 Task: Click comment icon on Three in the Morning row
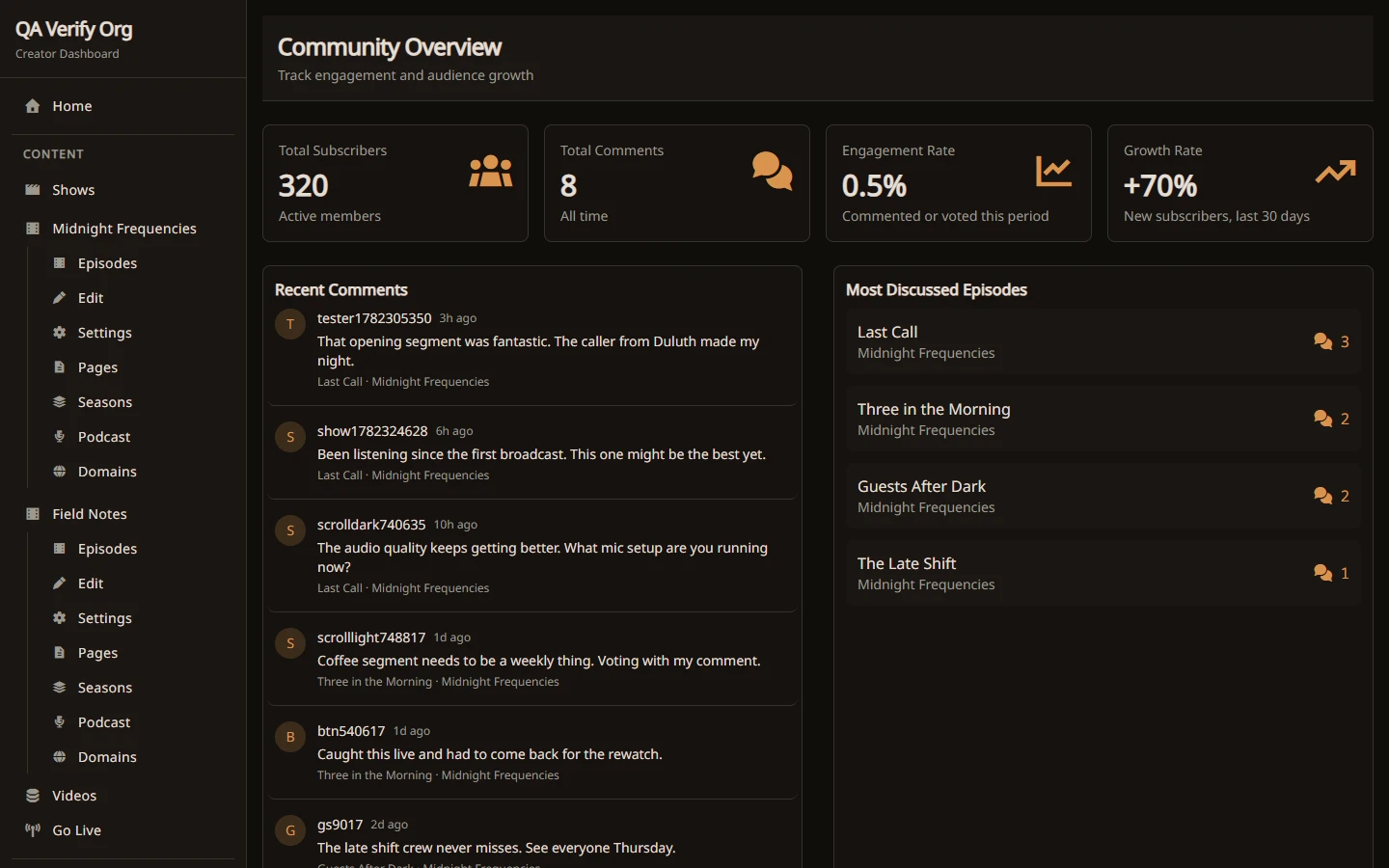tap(1323, 419)
